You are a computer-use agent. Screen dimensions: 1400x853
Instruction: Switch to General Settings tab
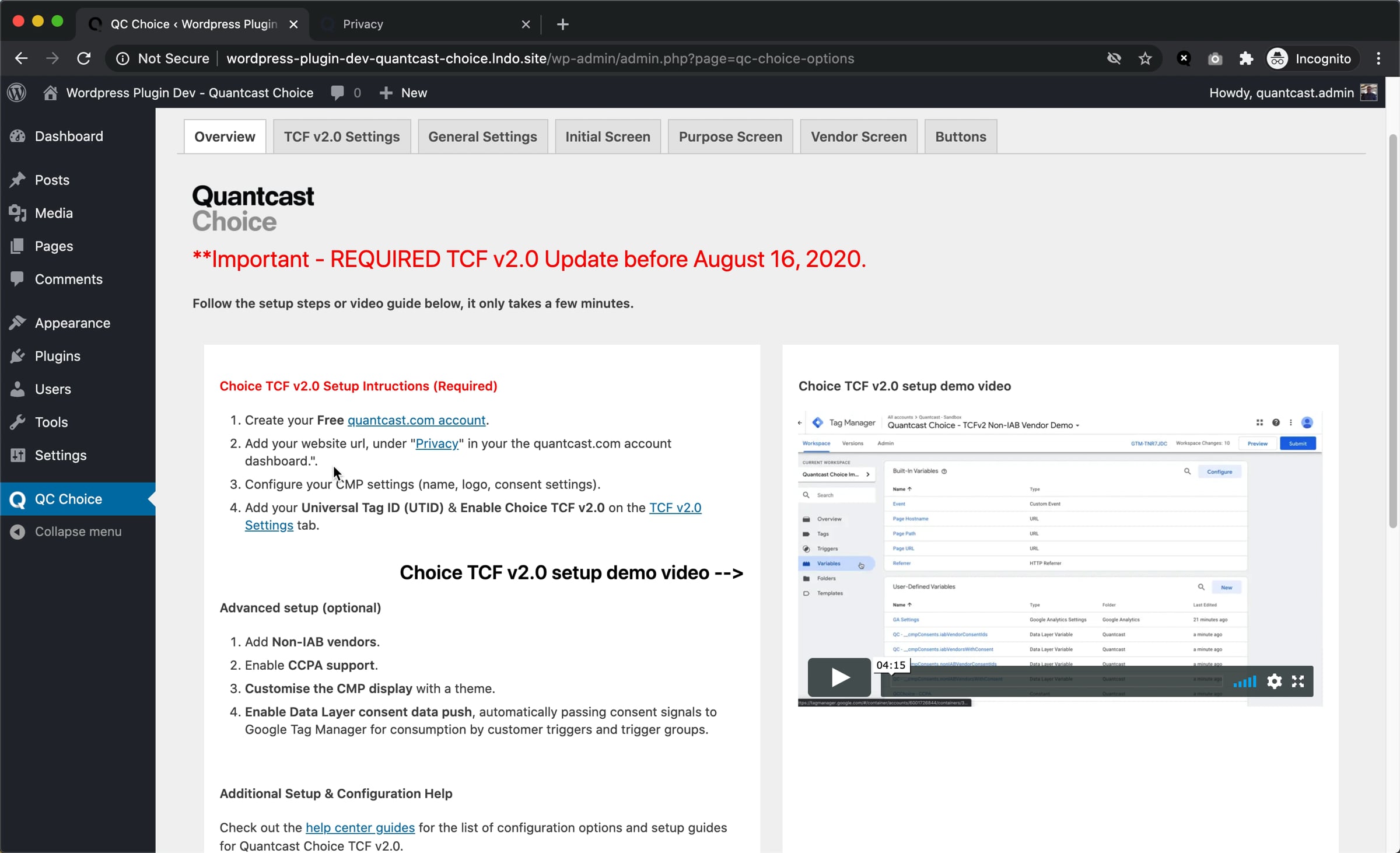[x=482, y=137]
